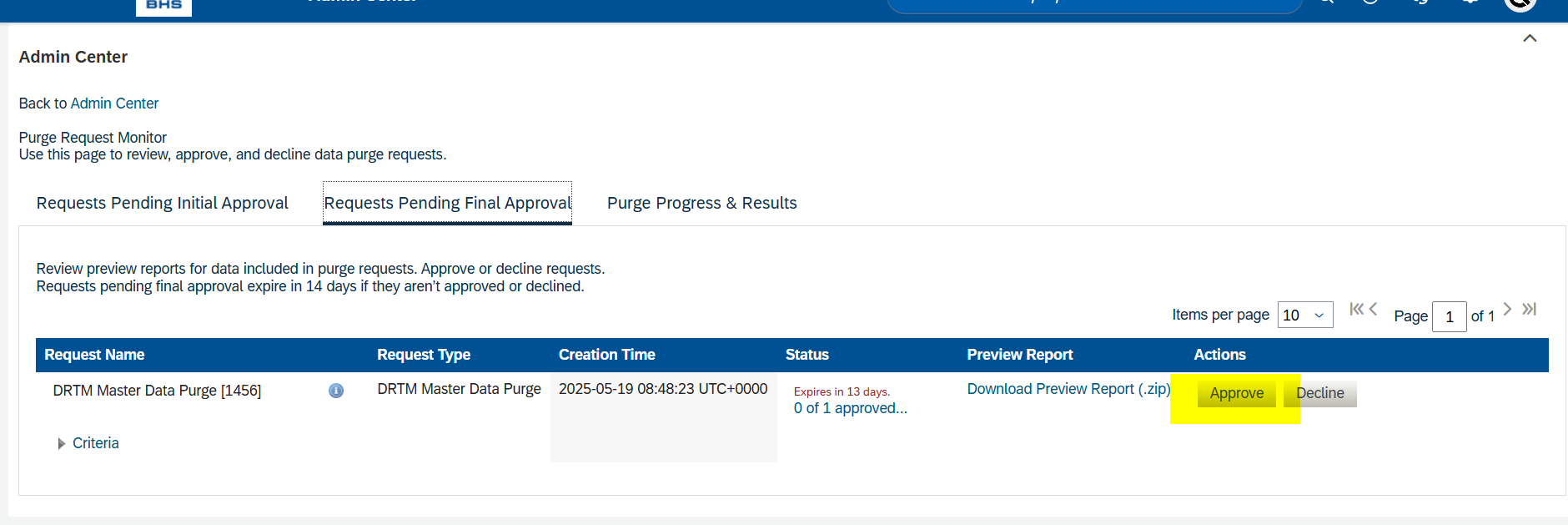1568x525 pixels.
Task: Open the 0 of 1 approved status link
Action: pos(850,408)
